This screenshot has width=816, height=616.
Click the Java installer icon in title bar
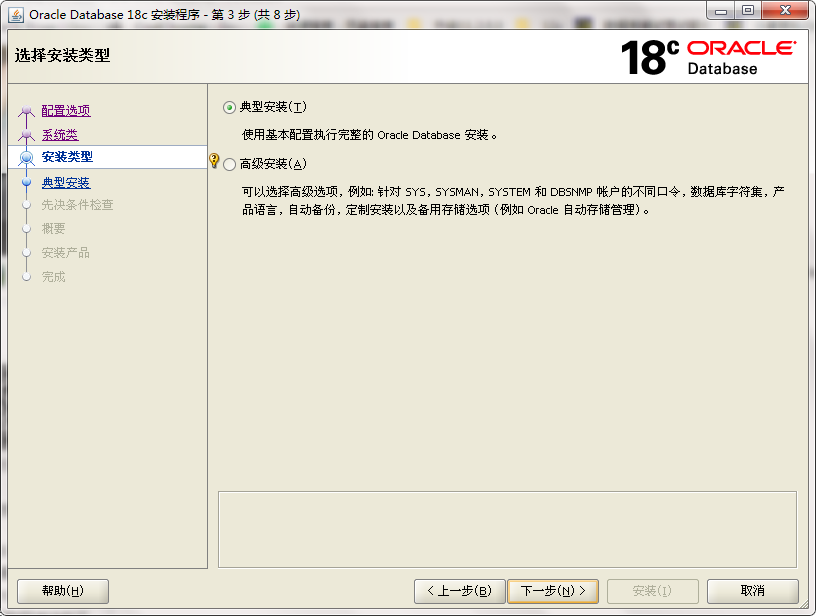tap(16, 15)
